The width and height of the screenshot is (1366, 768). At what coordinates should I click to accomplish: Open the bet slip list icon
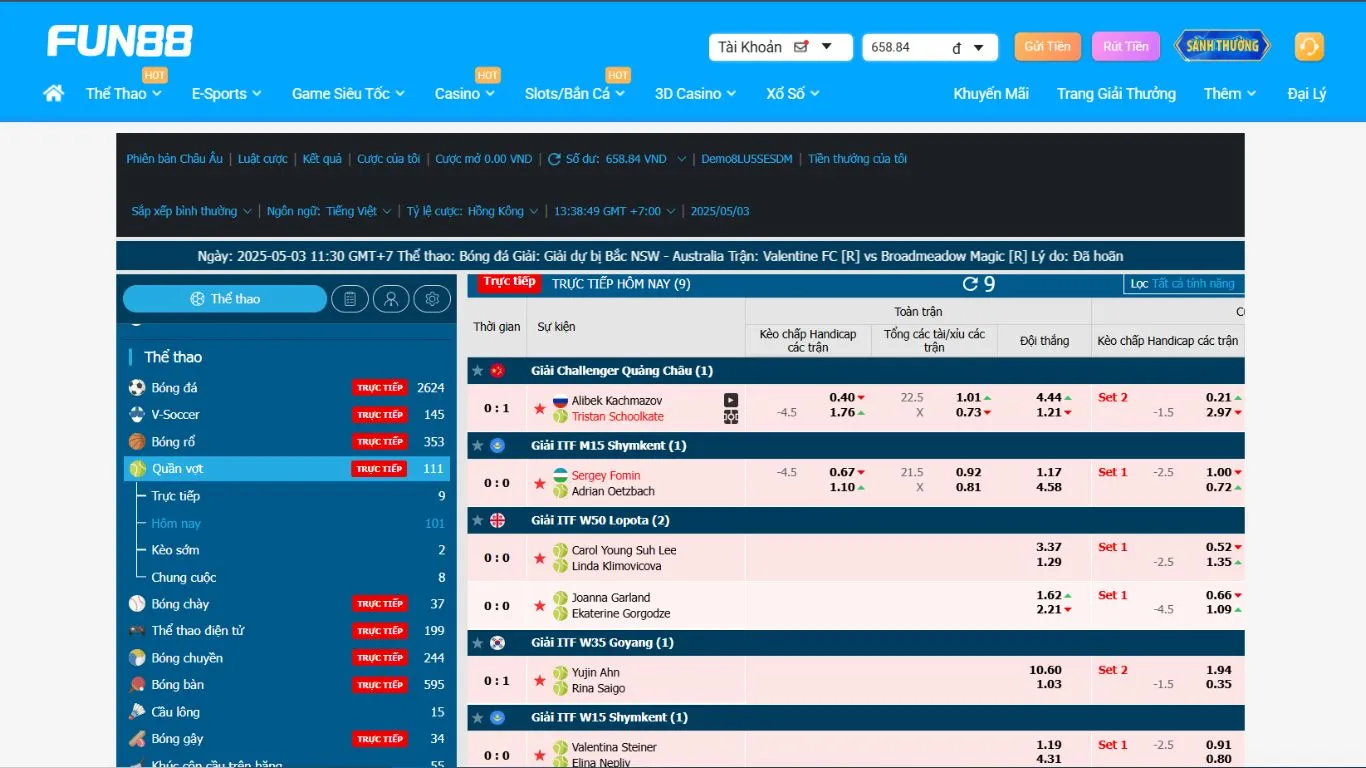[350, 299]
